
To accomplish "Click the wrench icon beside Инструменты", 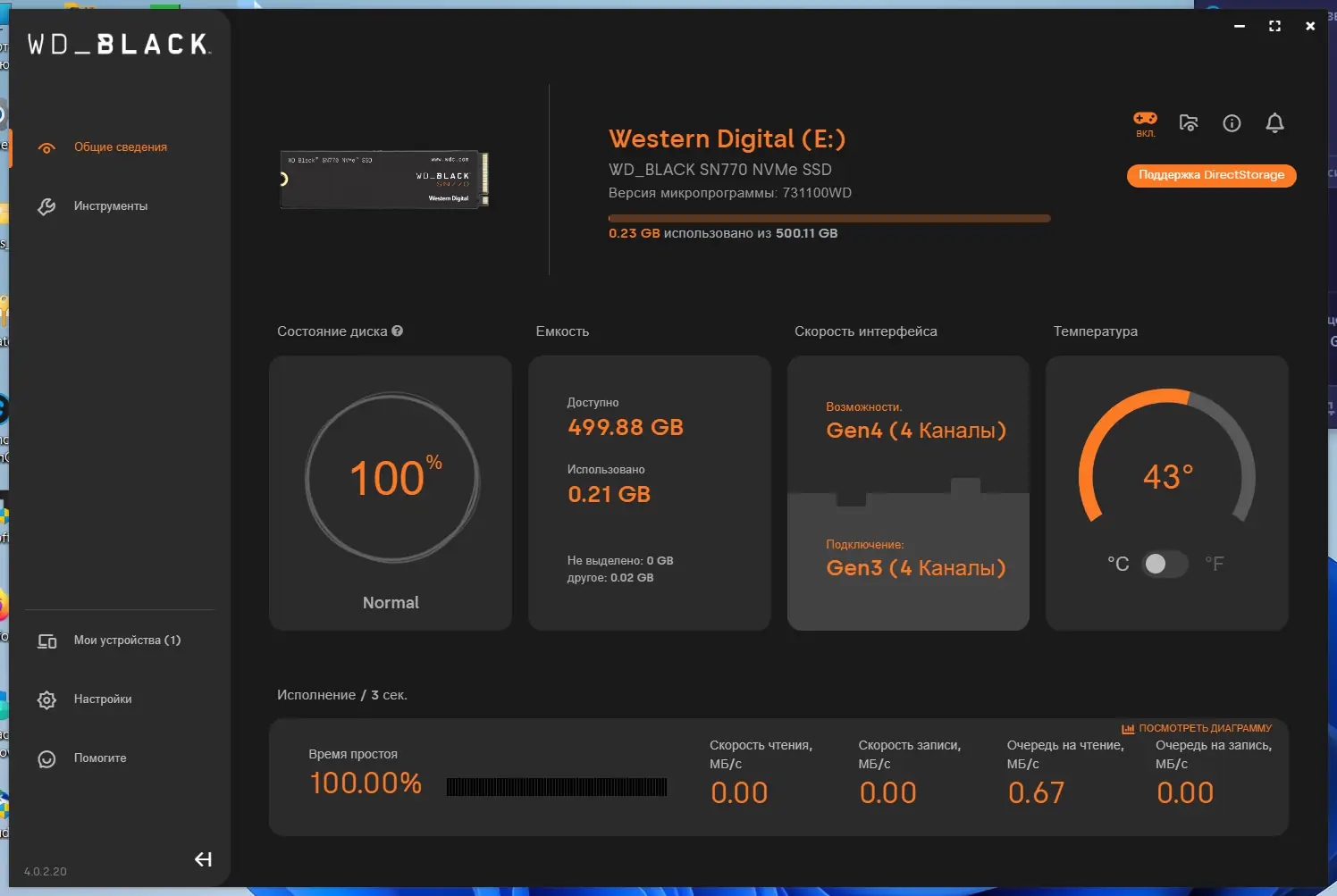I will coord(46,205).
